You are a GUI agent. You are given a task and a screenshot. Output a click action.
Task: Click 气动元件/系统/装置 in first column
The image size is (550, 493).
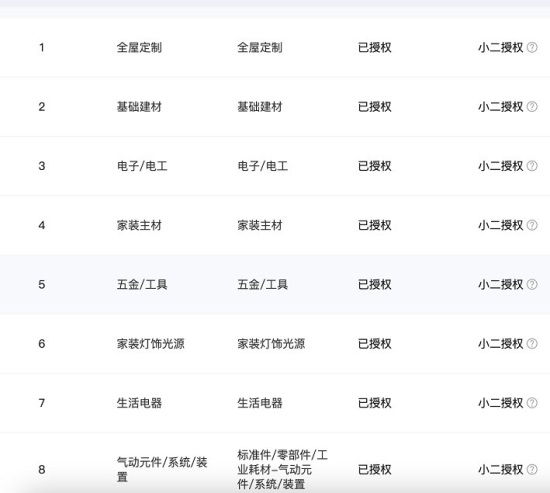[x=162, y=469]
